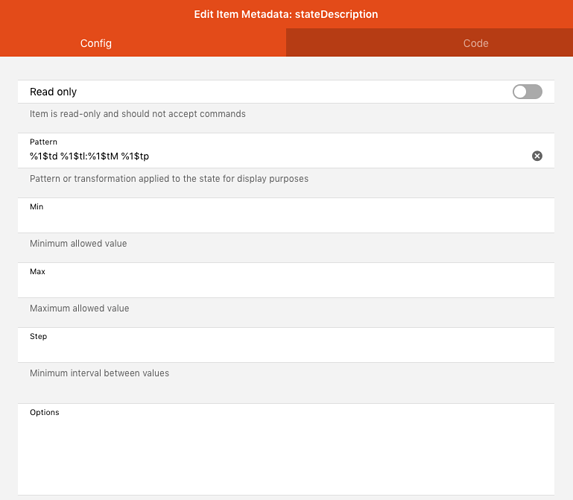Viewport: 573px width, 500px height.
Task: Select the Config tab
Action: click(x=143, y=43)
